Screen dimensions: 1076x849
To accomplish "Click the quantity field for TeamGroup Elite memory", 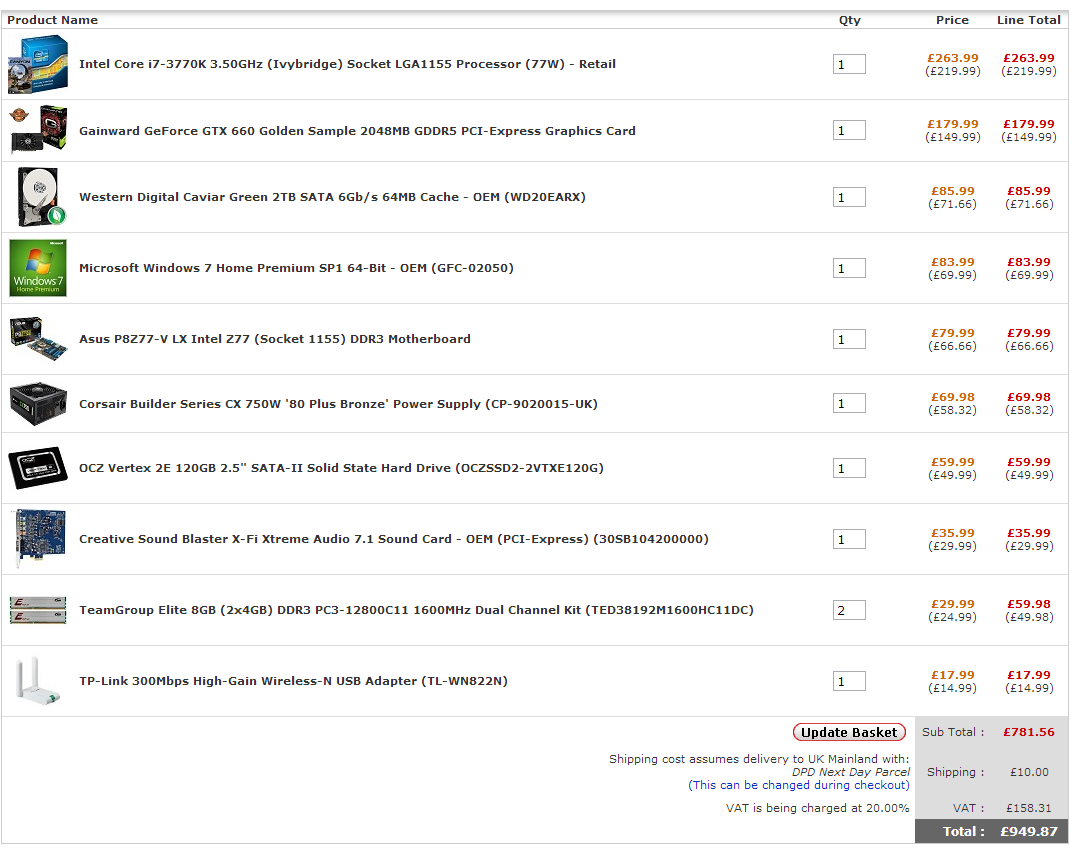I will 849,611.
